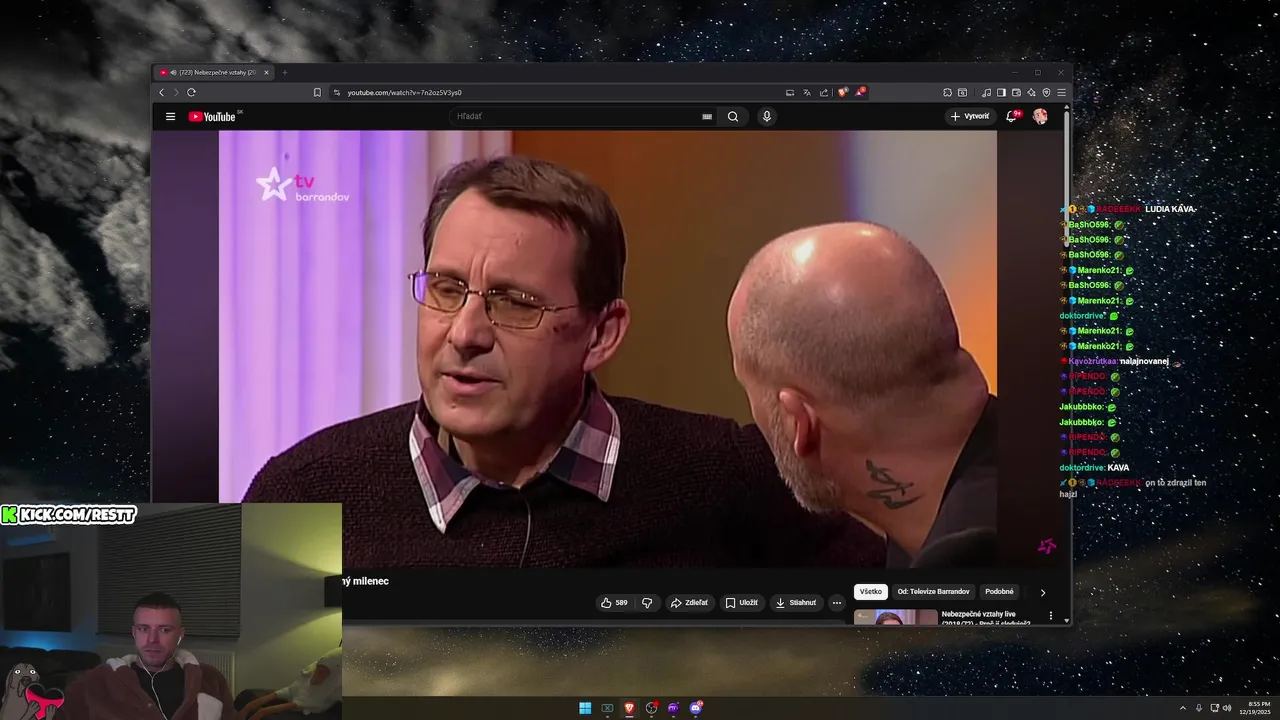This screenshot has width=1280, height=720.
Task: Close the Nebezpečné vztahy browser tab
Action: [x=266, y=72]
